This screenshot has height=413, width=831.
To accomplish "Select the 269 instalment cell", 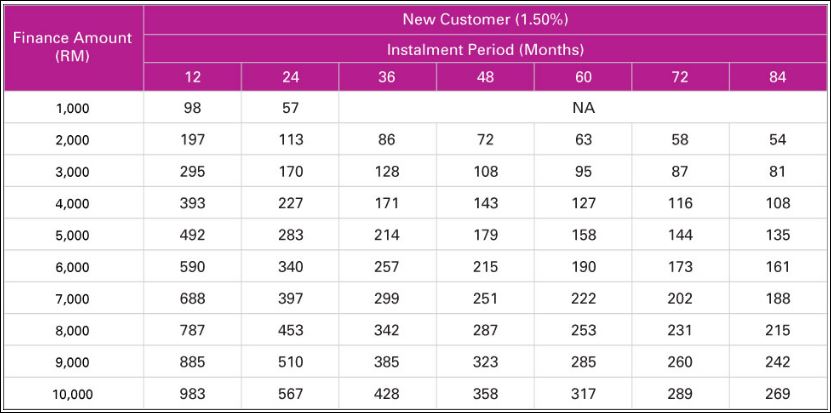I will point(777,394).
